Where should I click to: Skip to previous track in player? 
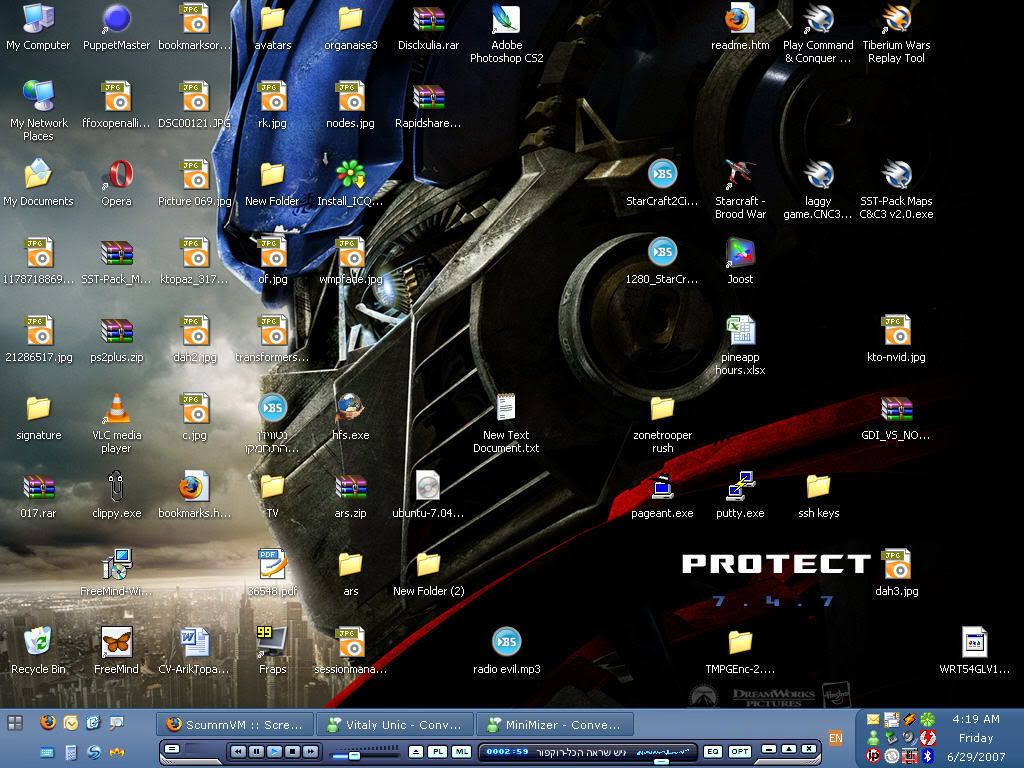tap(238, 752)
